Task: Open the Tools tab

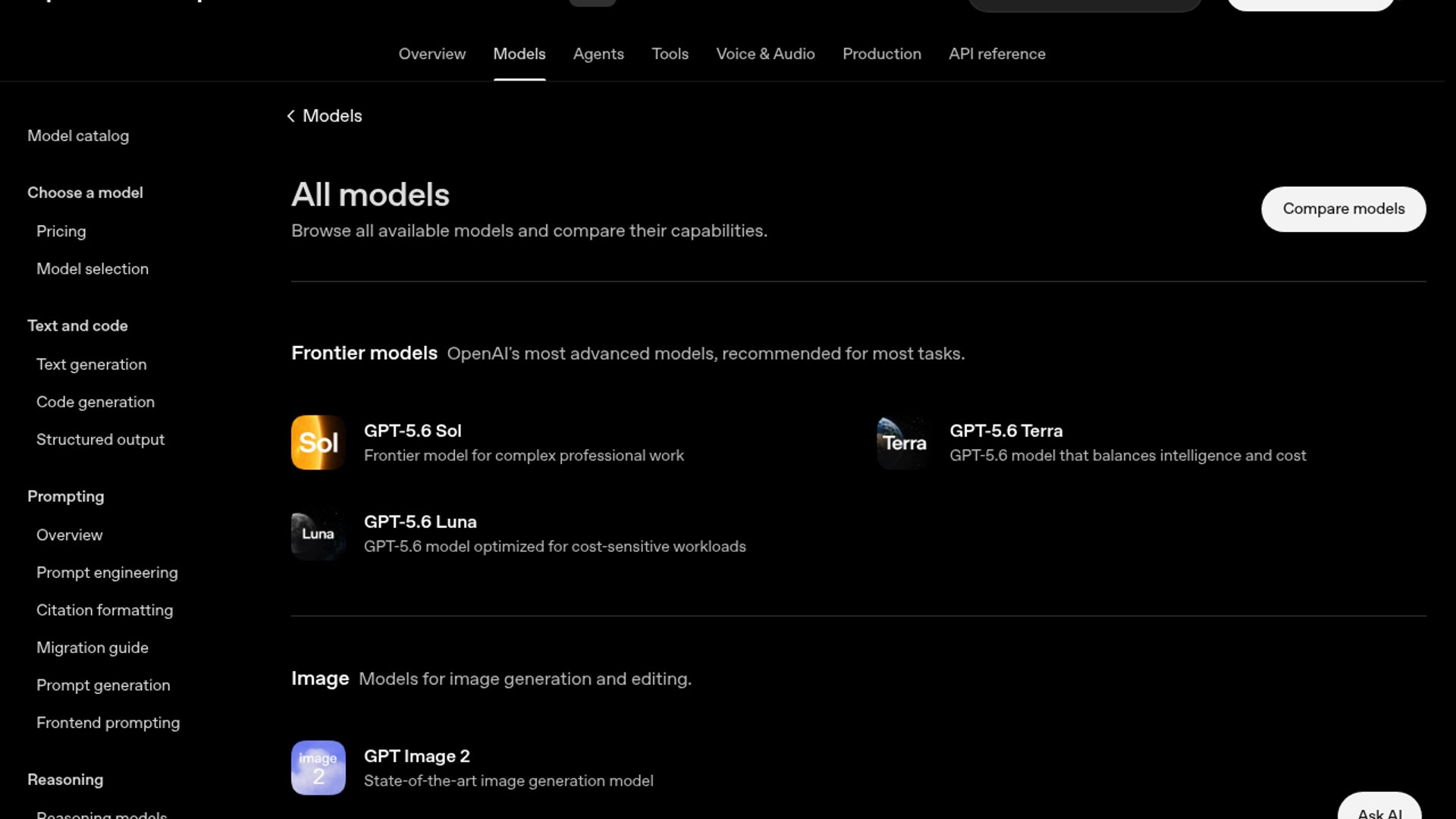Action: pyautogui.click(x=670, y=54)
